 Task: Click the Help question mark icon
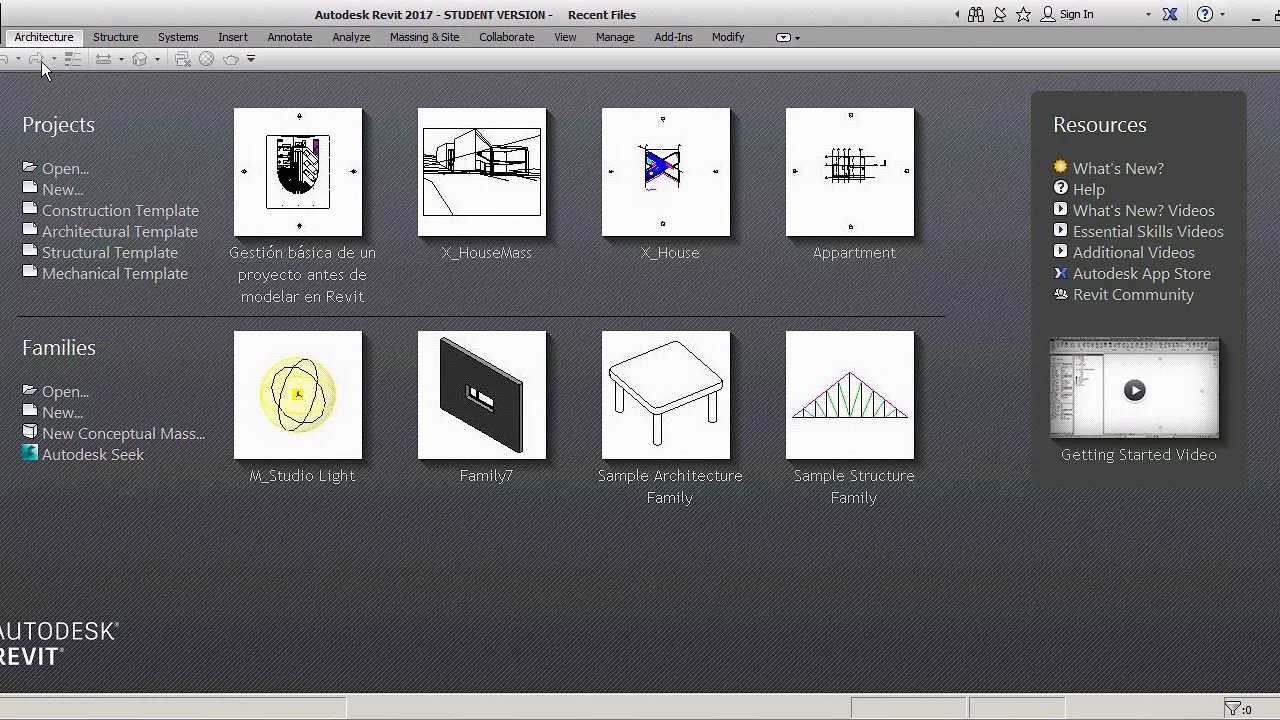pyautogui.click(x=1205, y=14)
